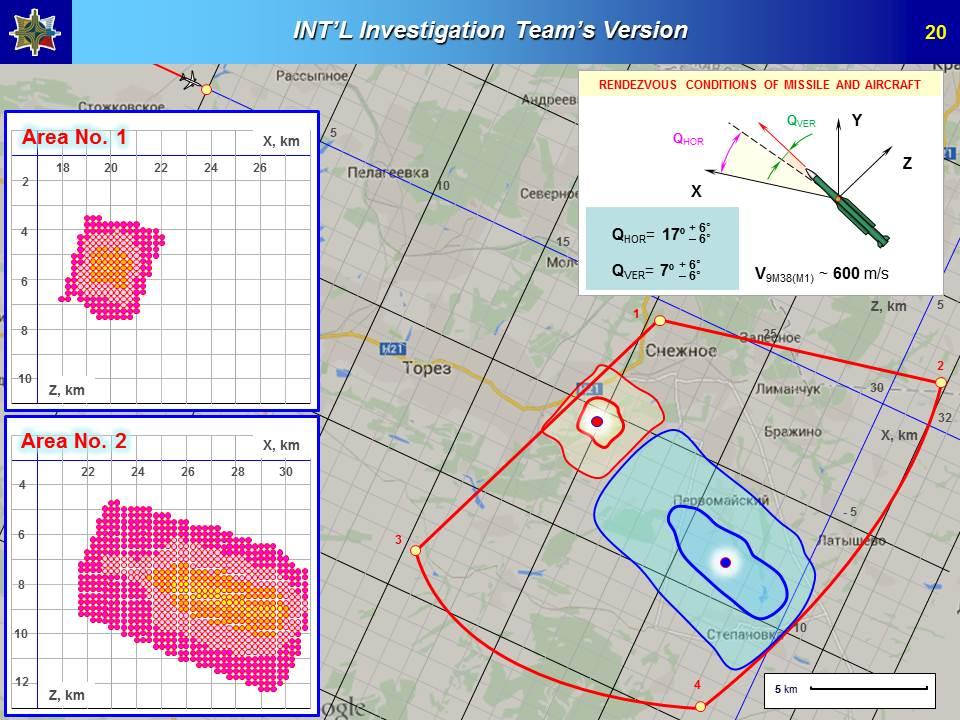
Task: Click the Латышево label on the map
Action: point(852,541)
